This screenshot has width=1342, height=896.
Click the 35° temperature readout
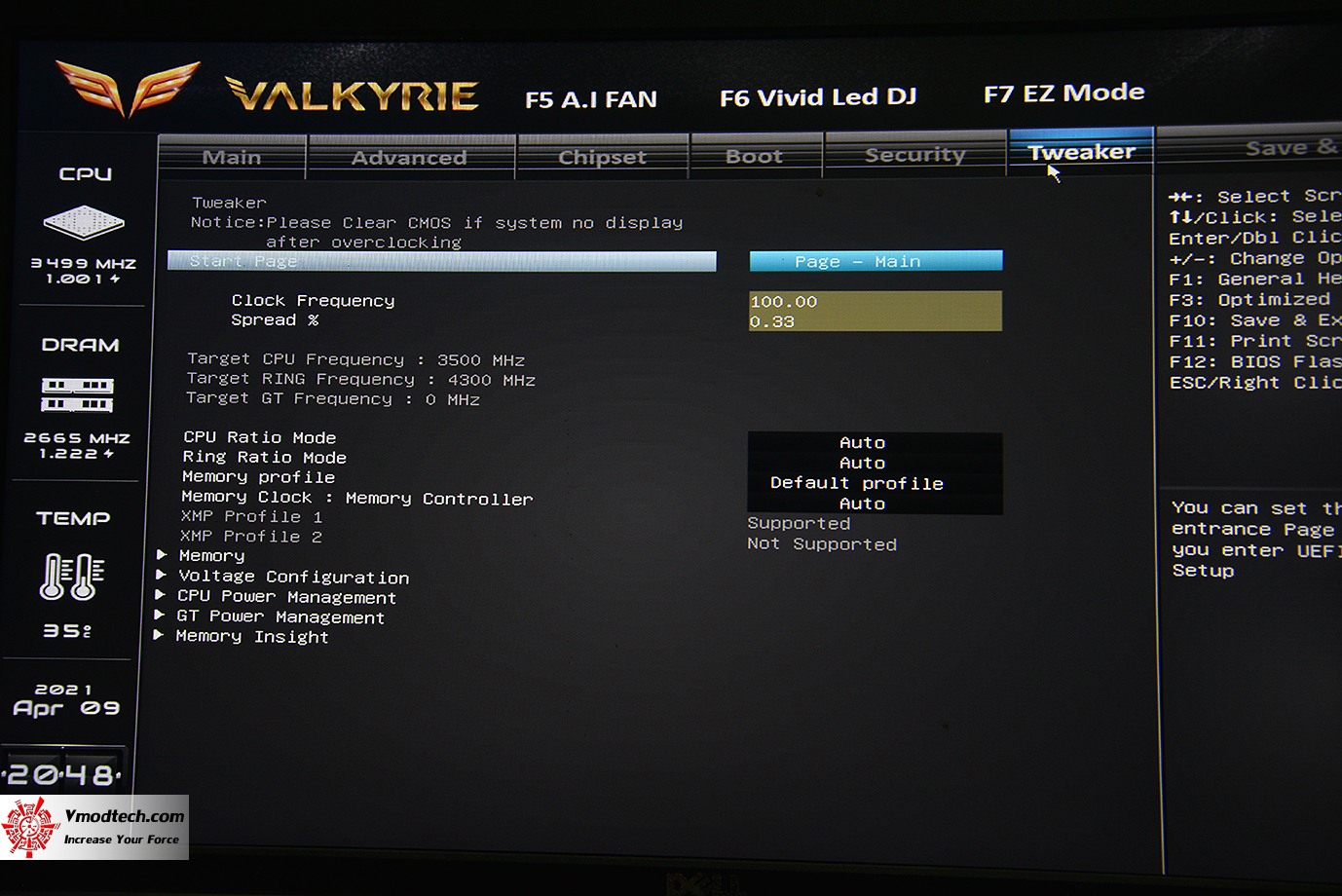click(x=67, y=631)
